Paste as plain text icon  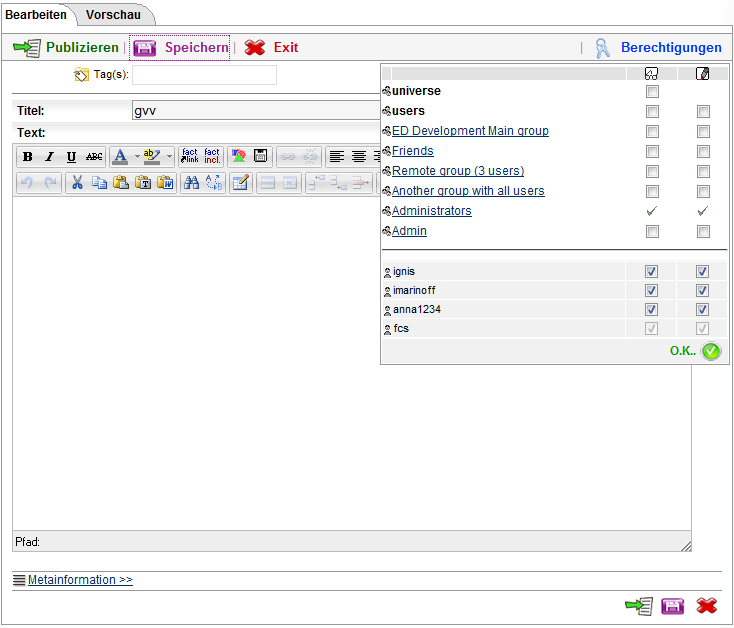[143, 183]
